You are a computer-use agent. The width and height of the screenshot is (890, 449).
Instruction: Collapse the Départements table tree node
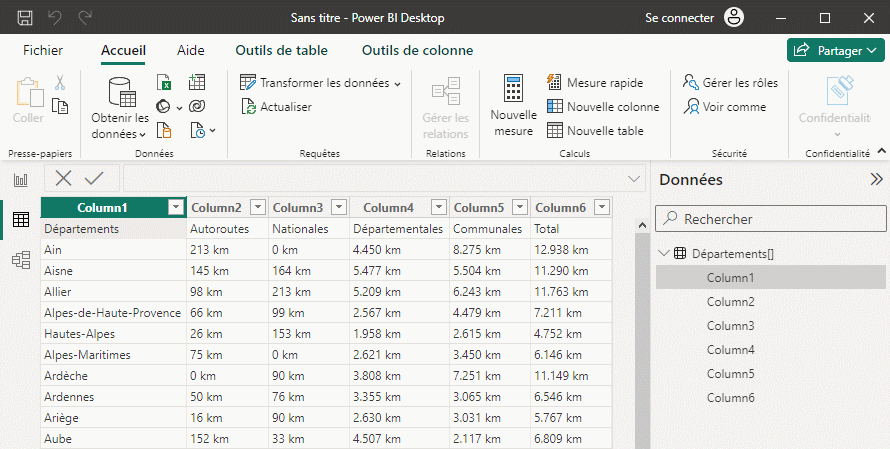pyautogui.click(x=664, y=254)
